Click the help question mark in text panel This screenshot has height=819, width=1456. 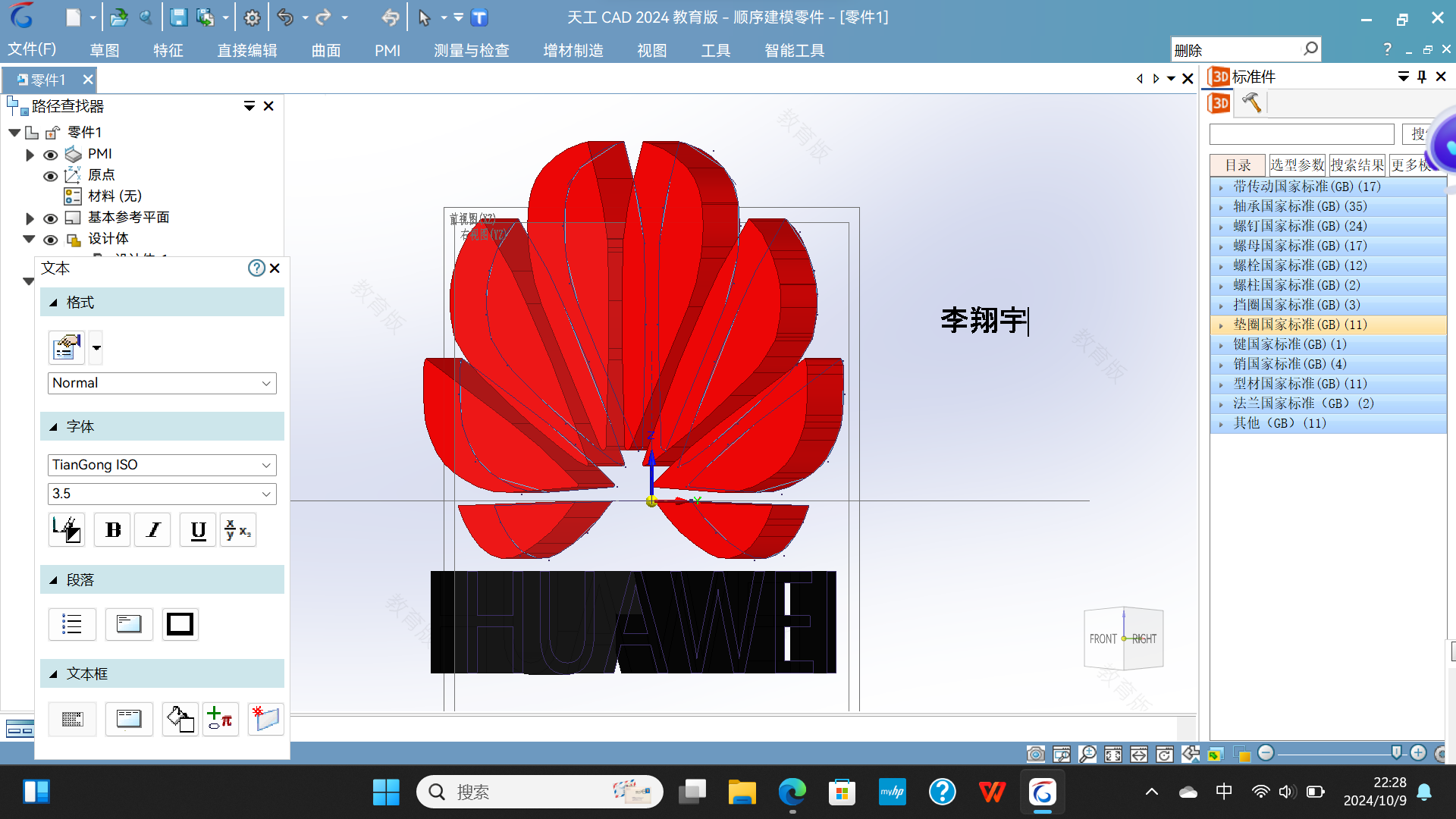[256, 268]
